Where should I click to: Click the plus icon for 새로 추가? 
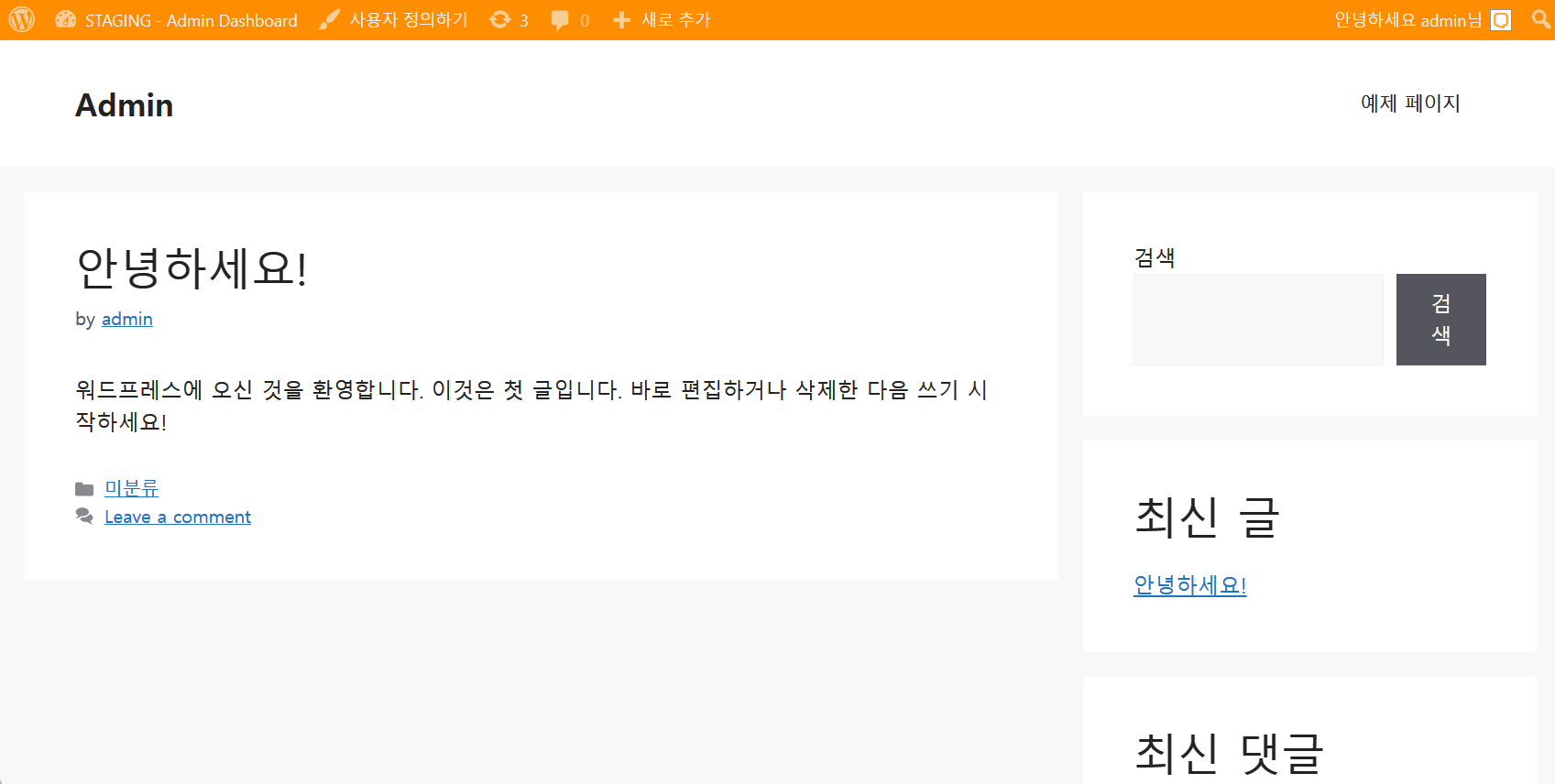[621, 20]
